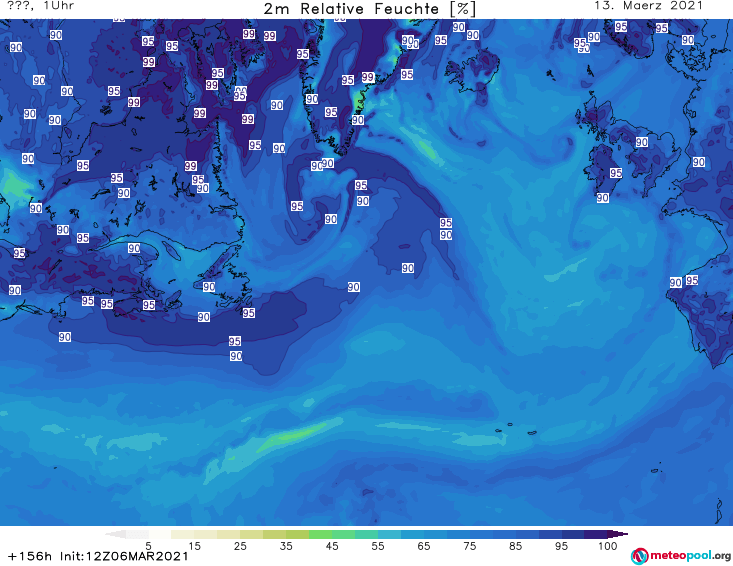This screenshot has width=733, height=566.
Task: Click the meteopool.org logo icon
Action: pos(639,556)
